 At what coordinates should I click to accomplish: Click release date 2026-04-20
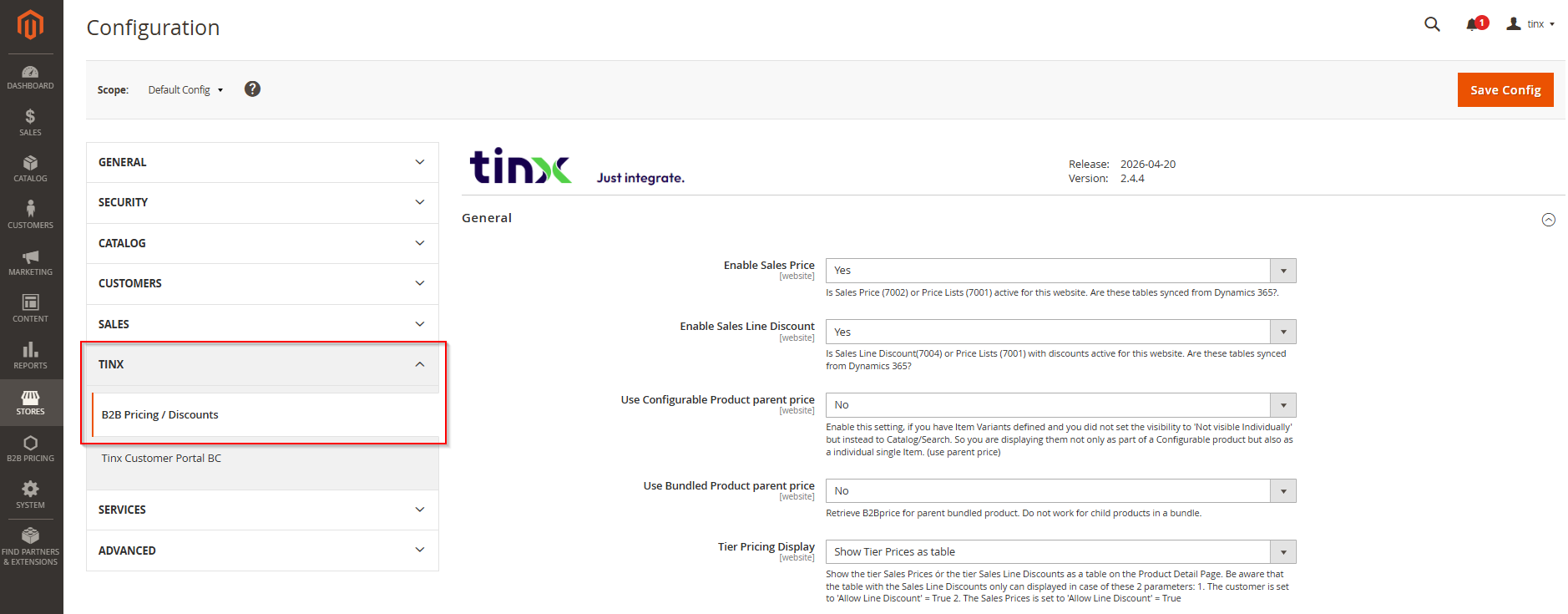(x=1148, y=165)
